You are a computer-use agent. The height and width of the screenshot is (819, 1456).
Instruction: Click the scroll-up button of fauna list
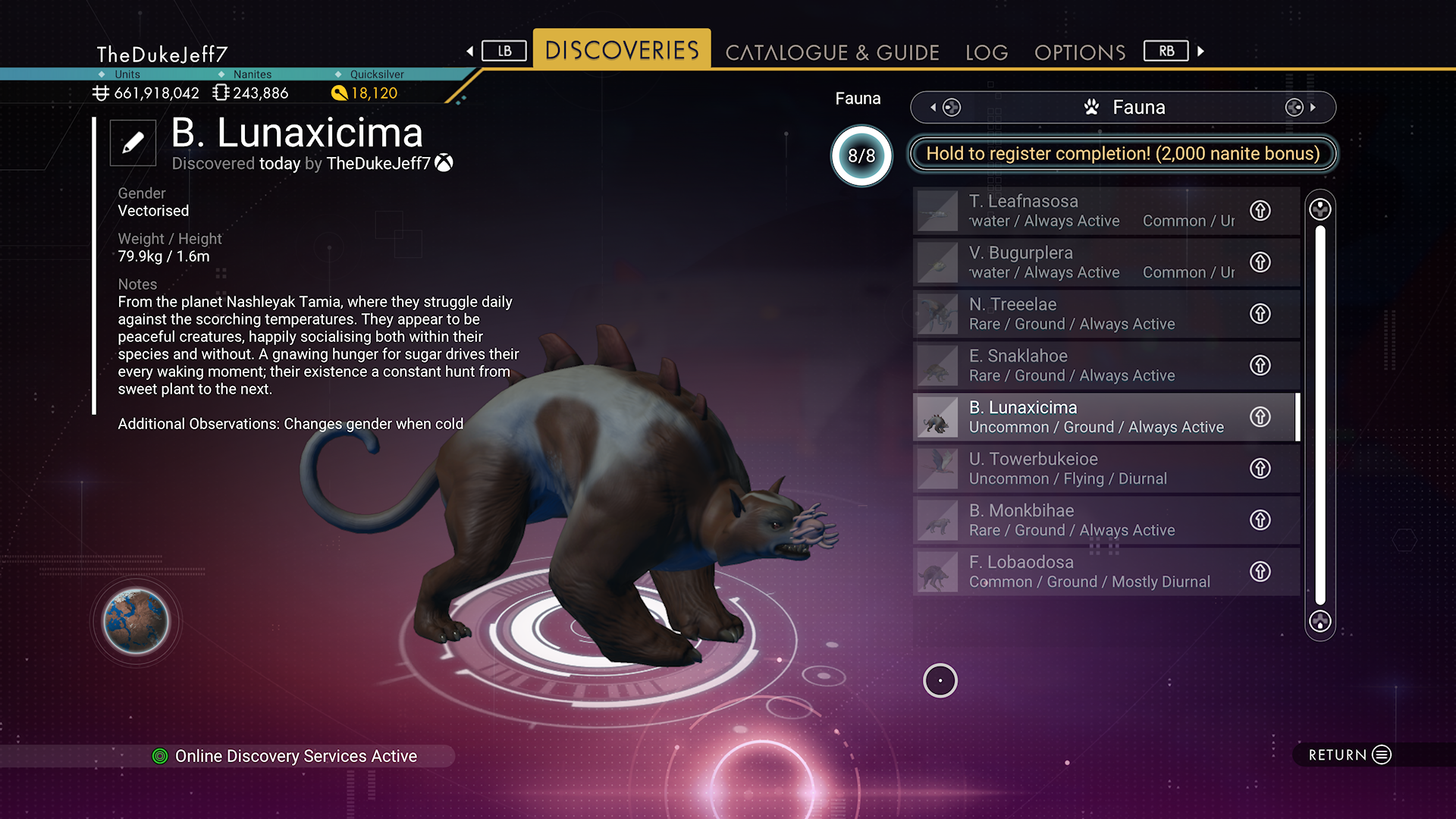1320,209
